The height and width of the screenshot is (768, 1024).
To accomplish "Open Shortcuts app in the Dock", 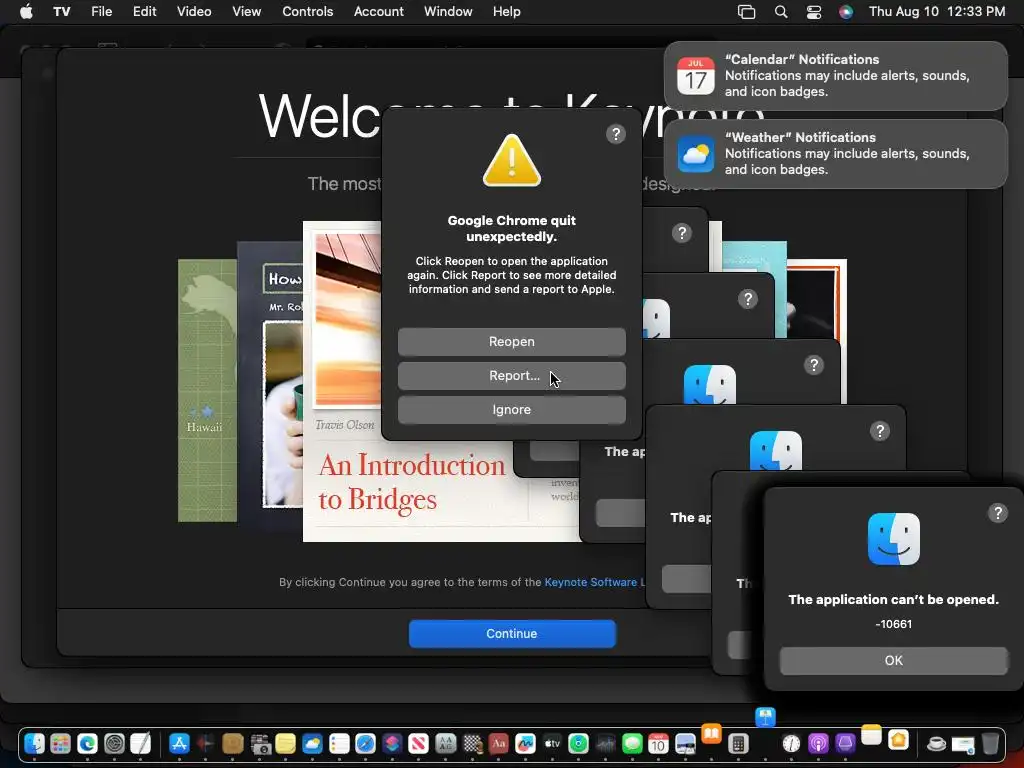I will pyautogui.click(x=392, y=743).
